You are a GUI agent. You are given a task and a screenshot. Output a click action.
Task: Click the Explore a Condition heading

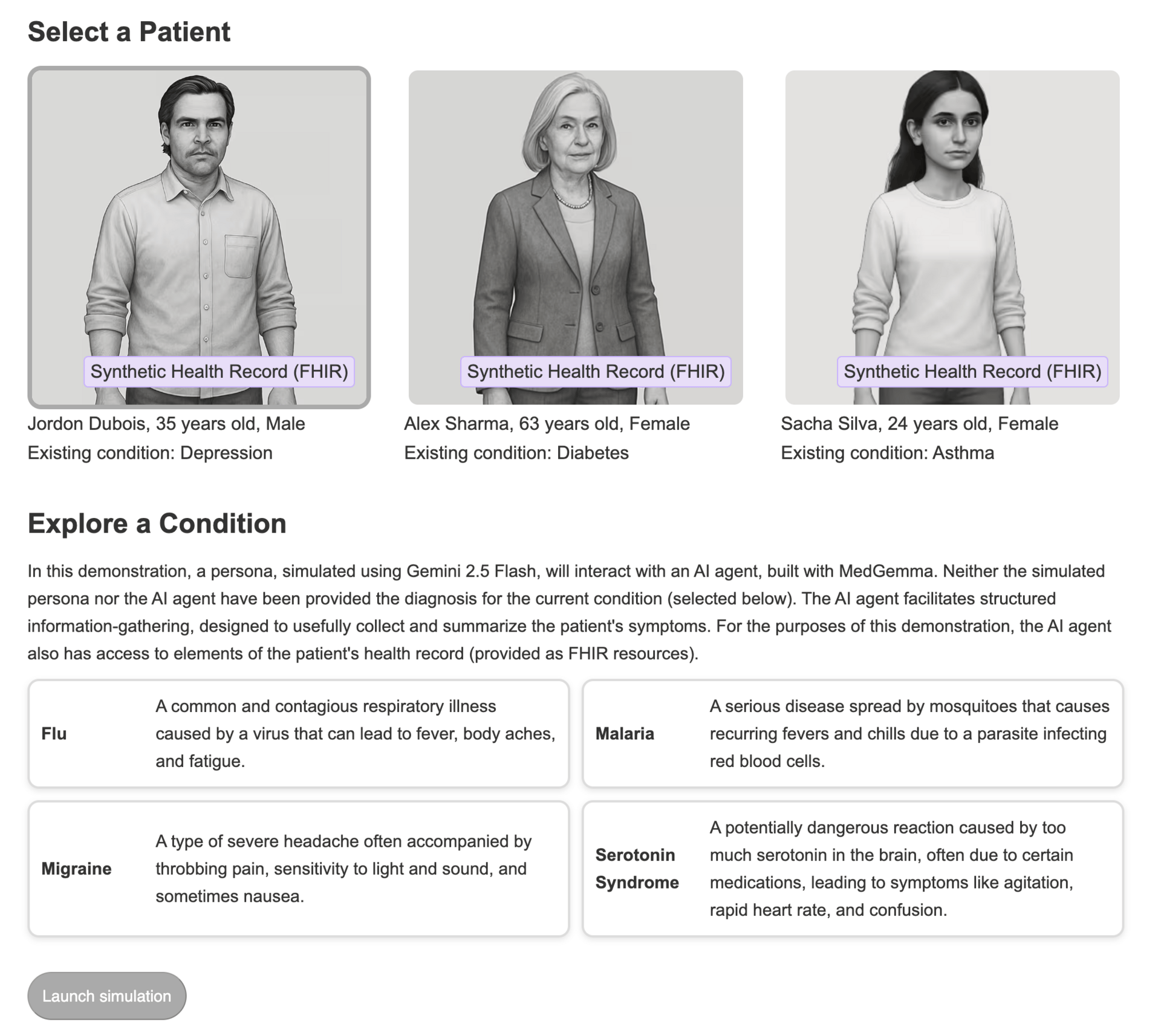coord(157,523)
